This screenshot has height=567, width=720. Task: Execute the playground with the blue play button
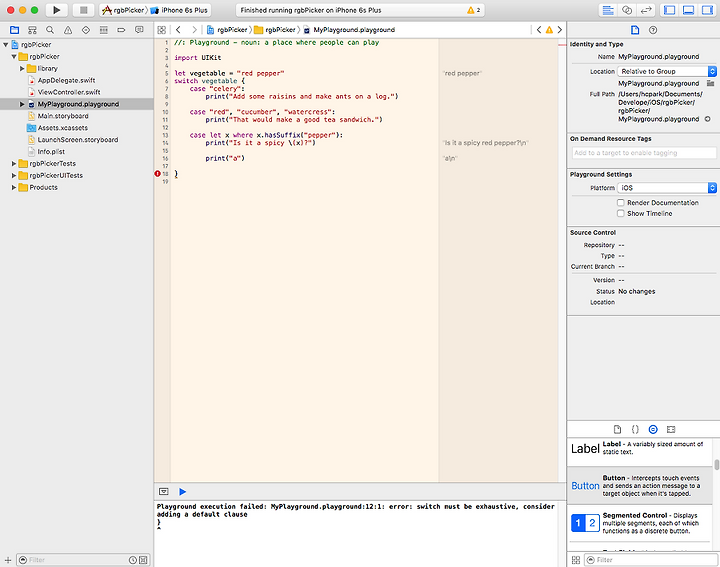tap(182, 491)
